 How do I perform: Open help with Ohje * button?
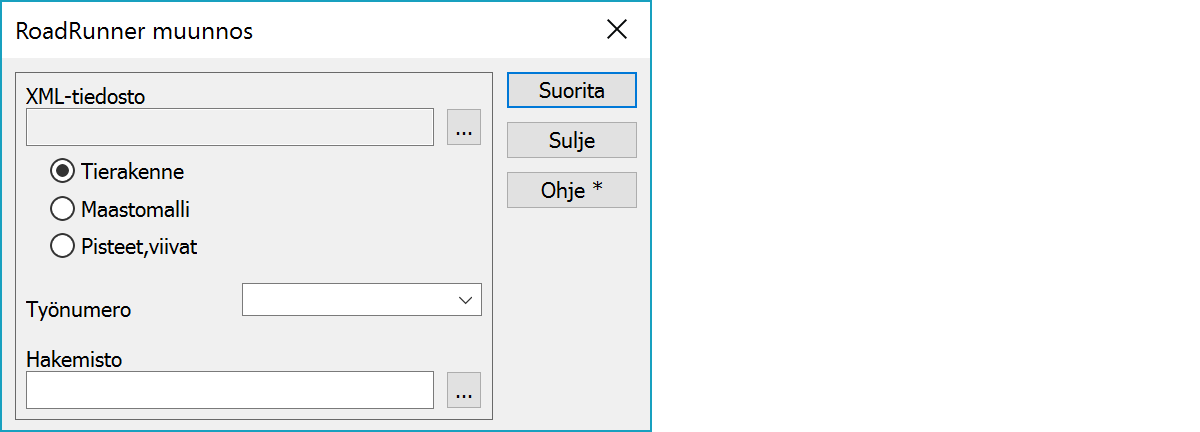571,190
